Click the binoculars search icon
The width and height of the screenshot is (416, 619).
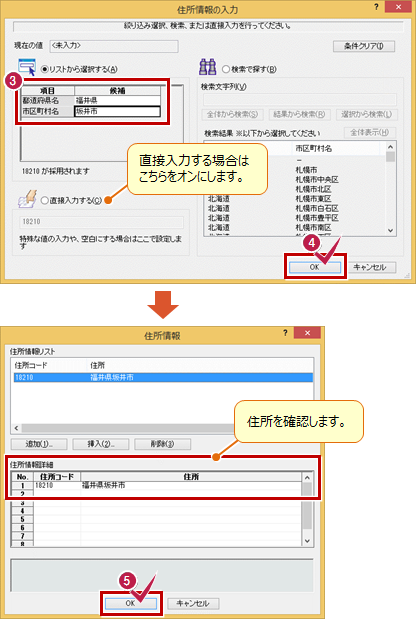click(x=208, y=67)
